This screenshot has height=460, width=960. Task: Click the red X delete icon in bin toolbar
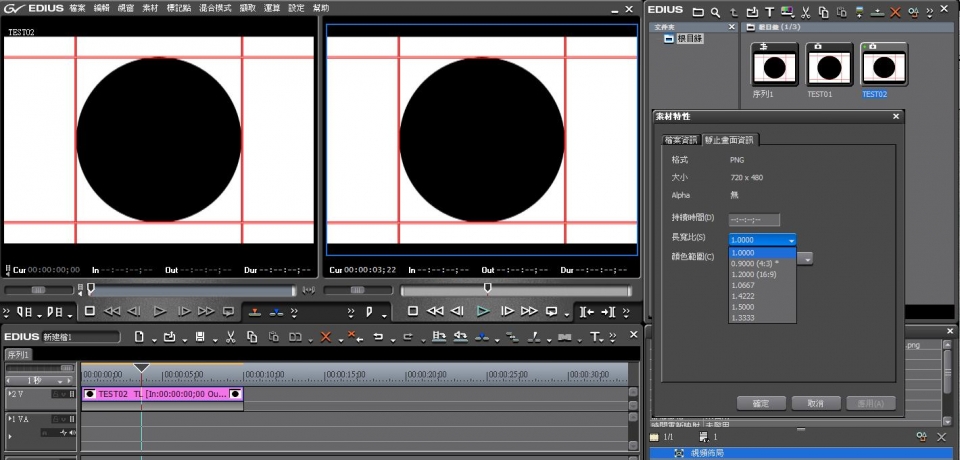[895, 12]
